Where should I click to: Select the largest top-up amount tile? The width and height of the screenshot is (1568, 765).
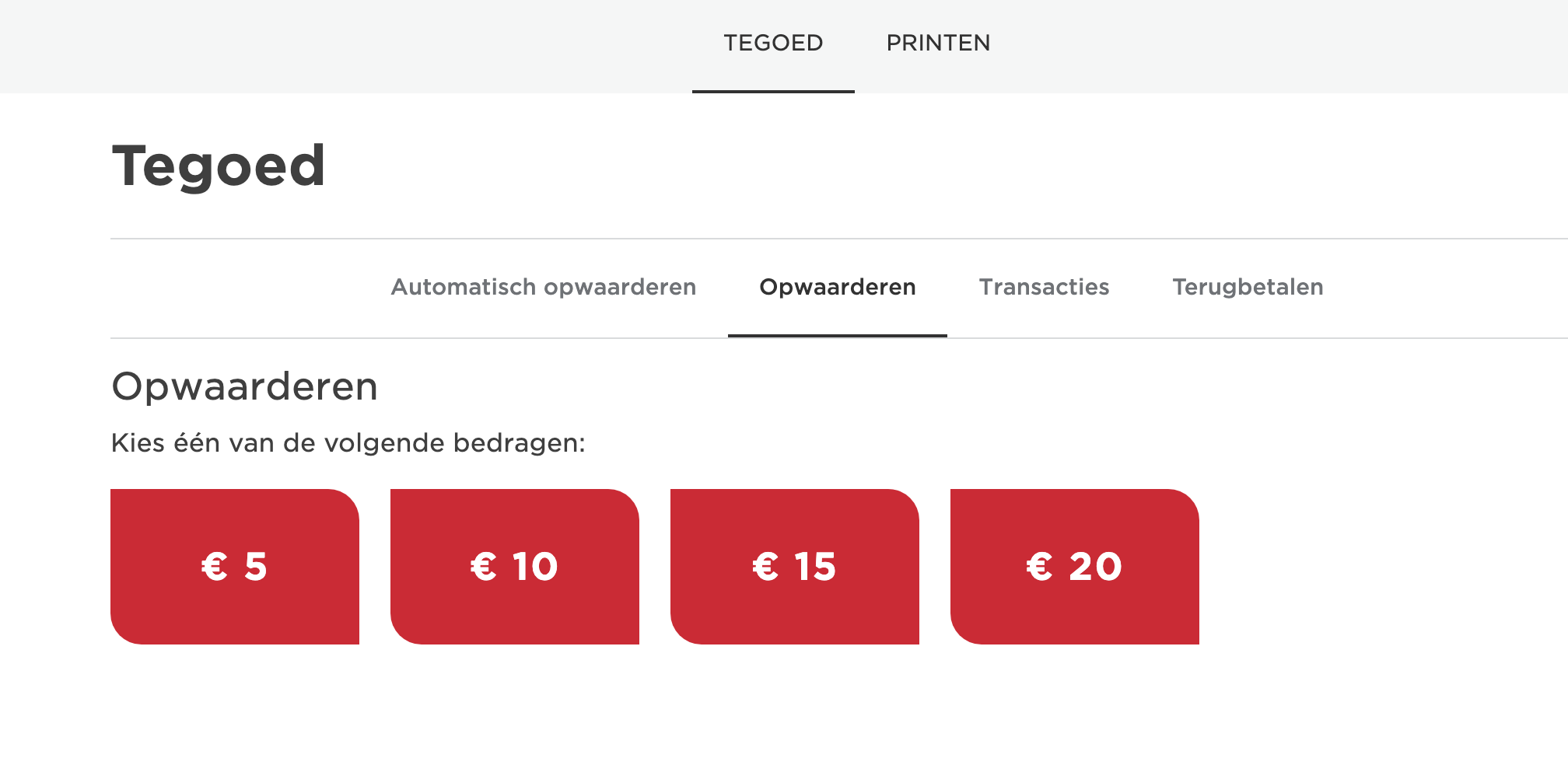tap(1074, 566)
